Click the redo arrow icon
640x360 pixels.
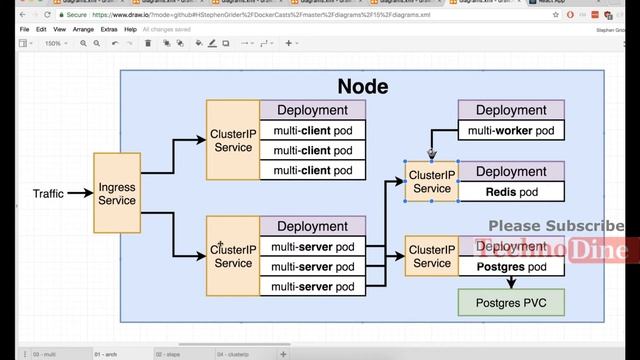(x=129, y=43)
